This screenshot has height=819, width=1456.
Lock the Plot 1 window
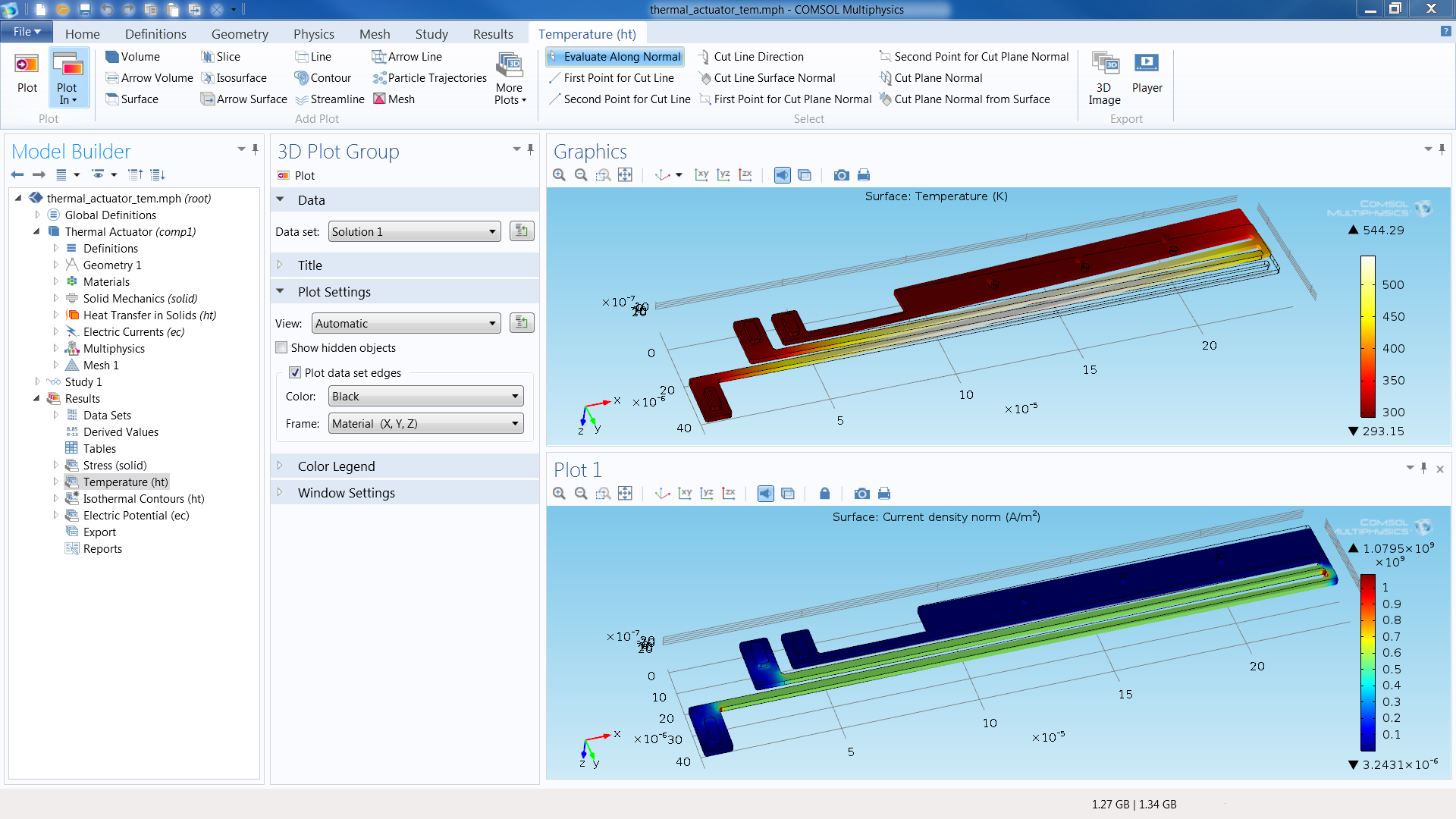tap(825, 494)
